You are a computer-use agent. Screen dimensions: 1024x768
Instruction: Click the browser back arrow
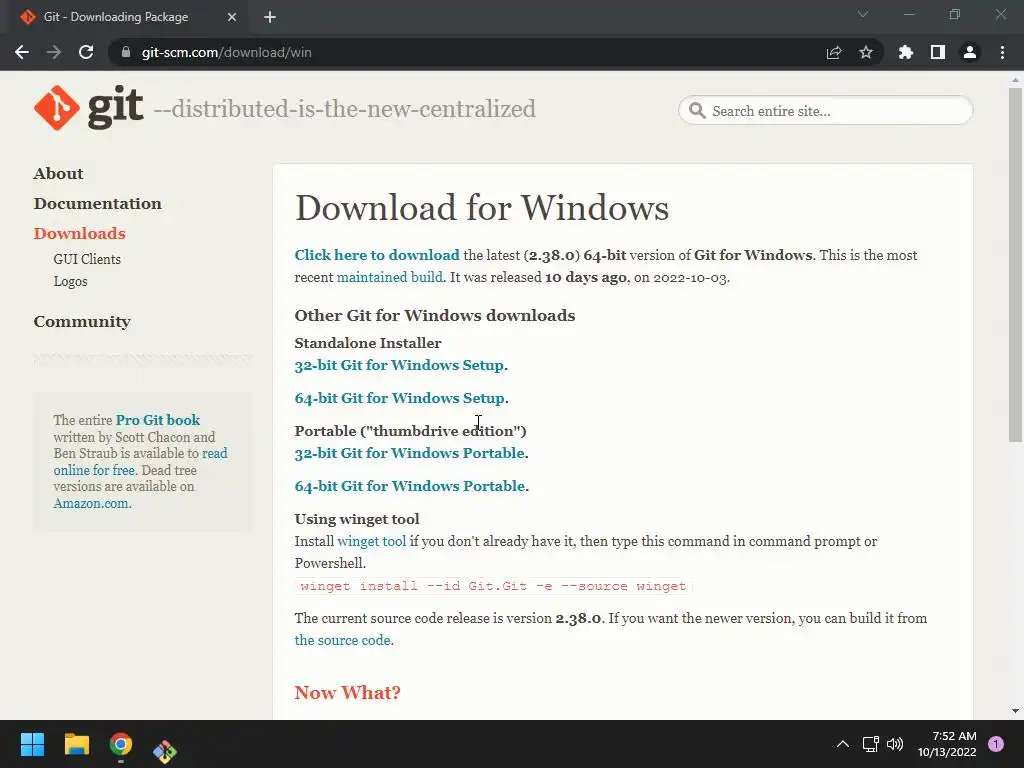22,52
